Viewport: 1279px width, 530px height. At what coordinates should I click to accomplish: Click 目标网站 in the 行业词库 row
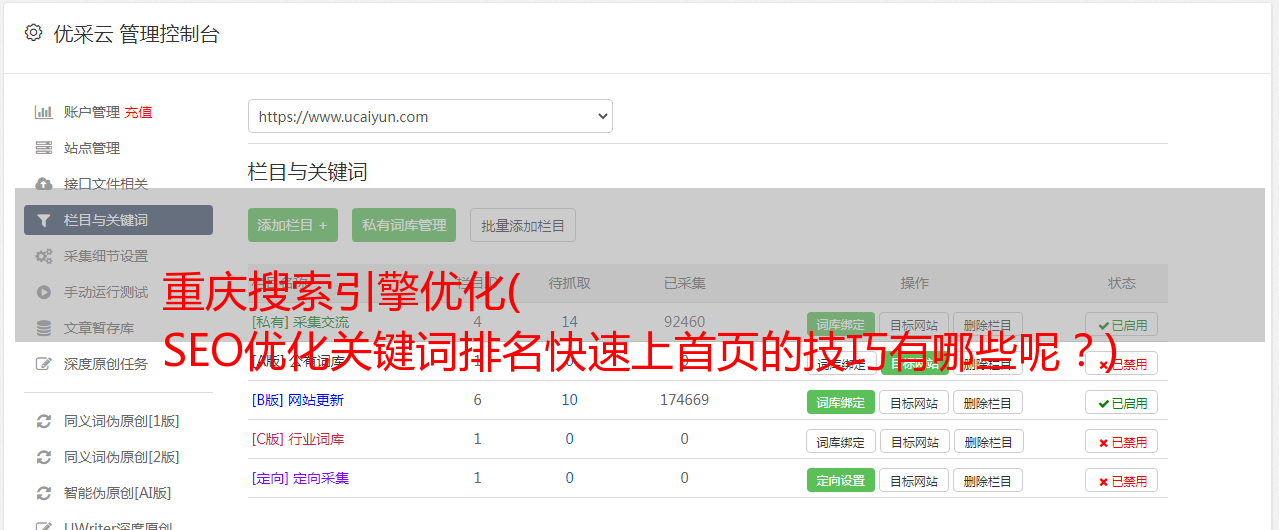point(914,441)
